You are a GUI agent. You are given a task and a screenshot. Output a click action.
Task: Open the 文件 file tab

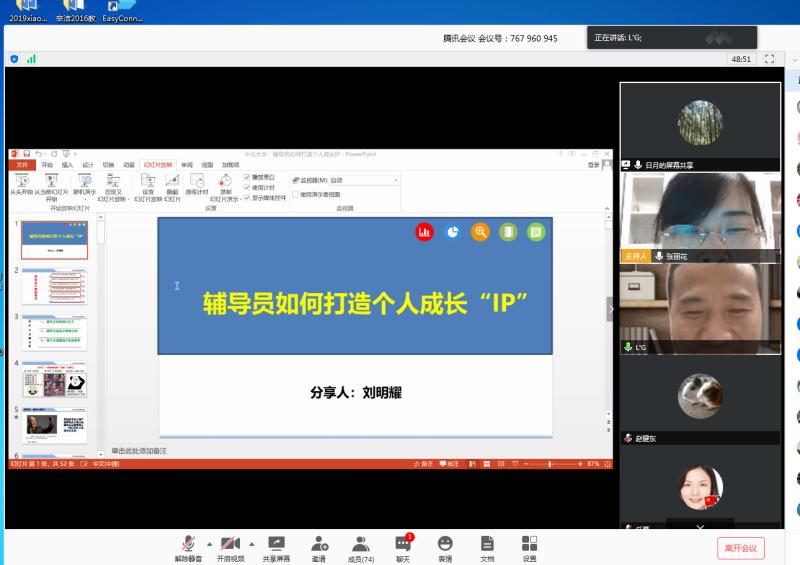pos(20,164)
